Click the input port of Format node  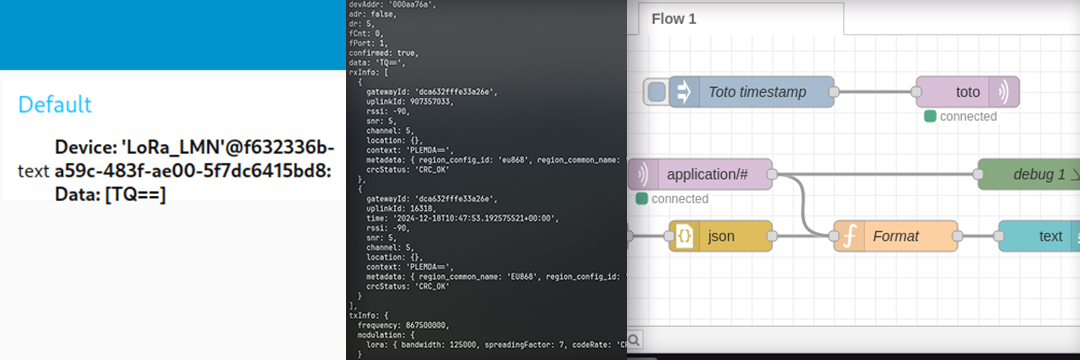pyautogui.click(x=834, y=236)
